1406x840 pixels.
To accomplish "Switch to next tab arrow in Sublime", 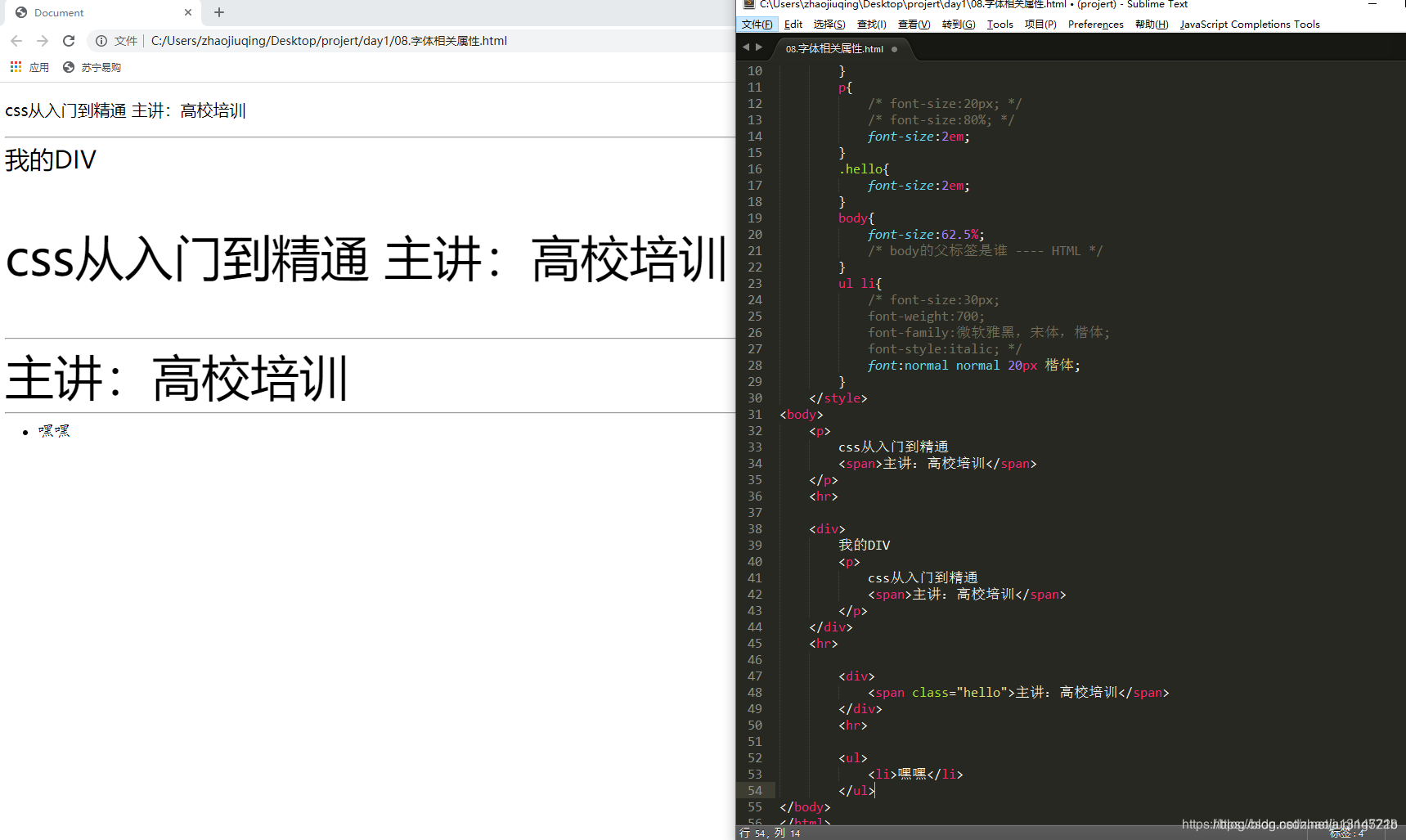I will (759, 47).
